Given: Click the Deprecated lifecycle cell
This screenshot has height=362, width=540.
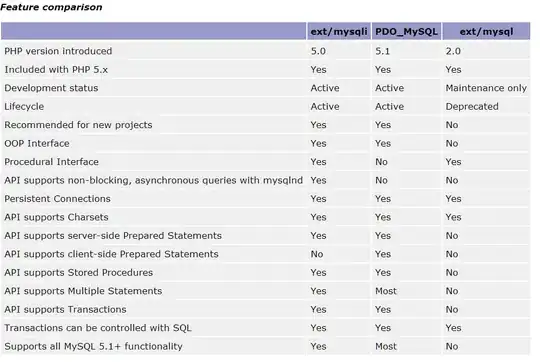Looking at the screenshot, I should click(x=472, y=106).
